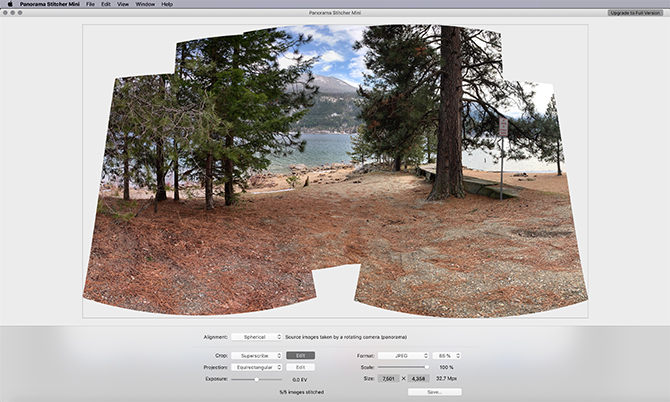The height and width of the screenshot is (402, 670).
Task: Click the Save... button
Action: [x=435, y=392]
